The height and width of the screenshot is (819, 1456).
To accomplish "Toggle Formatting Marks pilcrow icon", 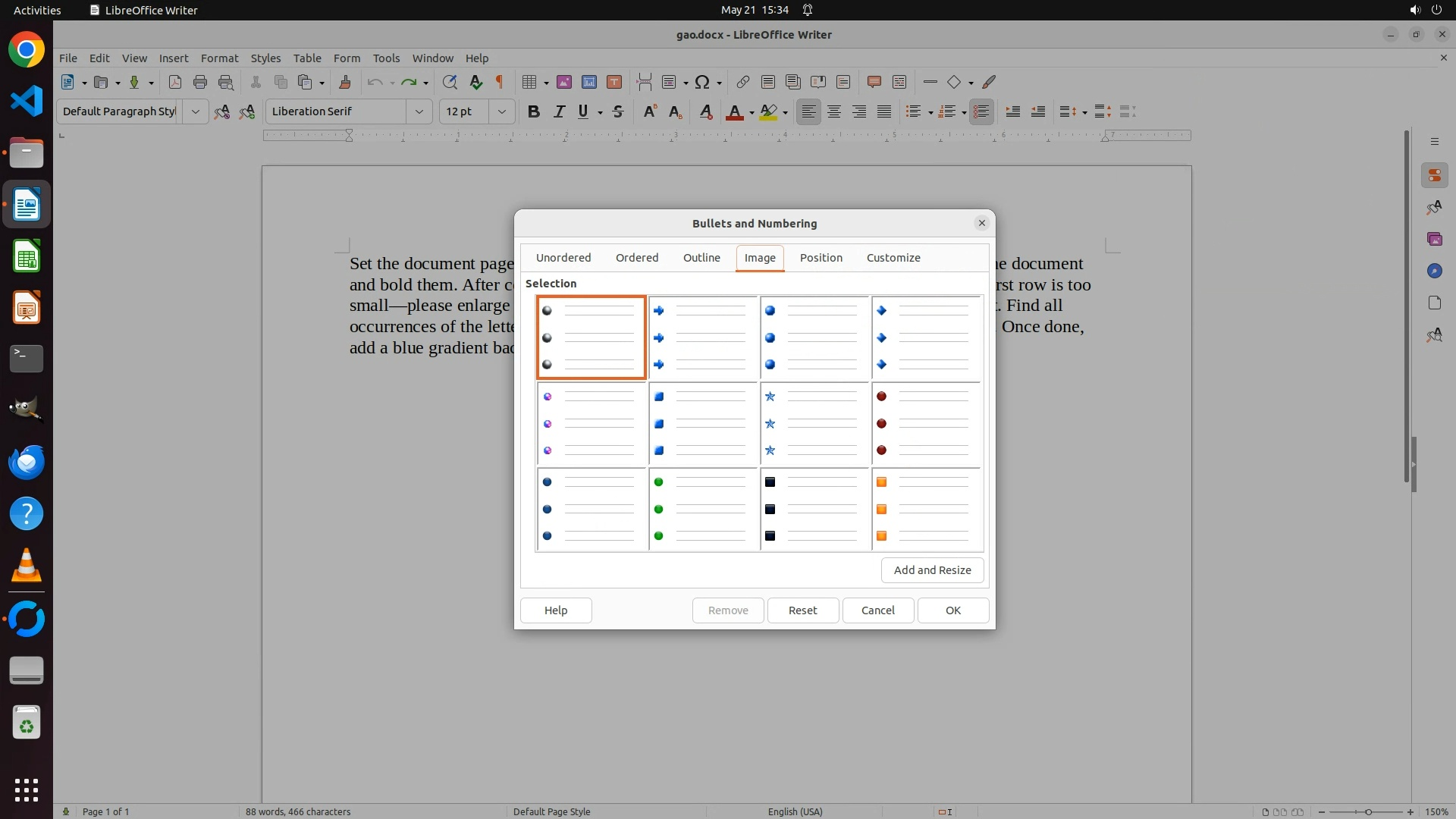I will pyautogui.click(x=500, y=82).
